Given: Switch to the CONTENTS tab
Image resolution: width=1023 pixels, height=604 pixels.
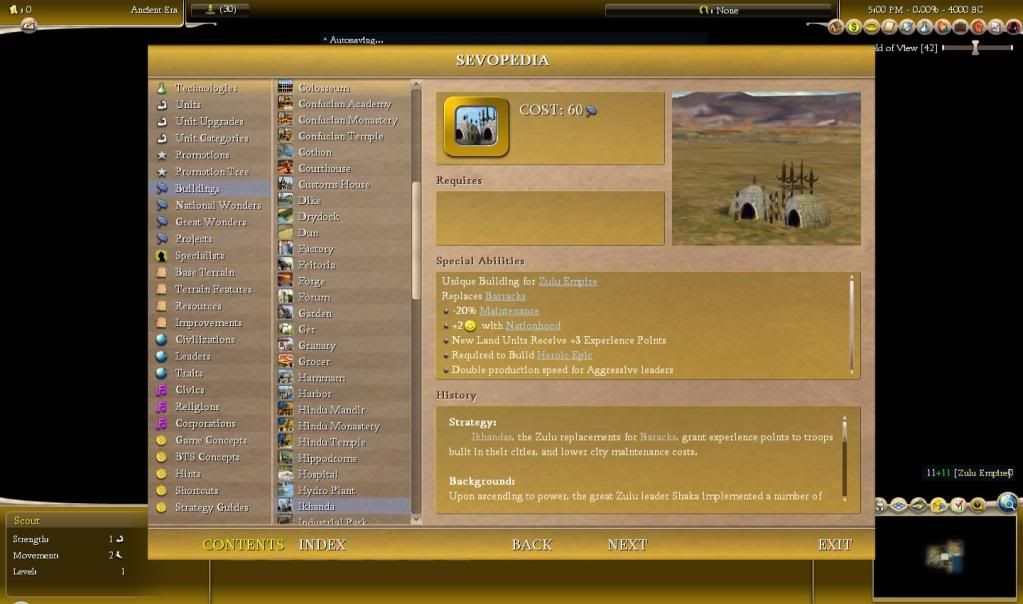Looking at the screenshot, I should pos(243,545).
